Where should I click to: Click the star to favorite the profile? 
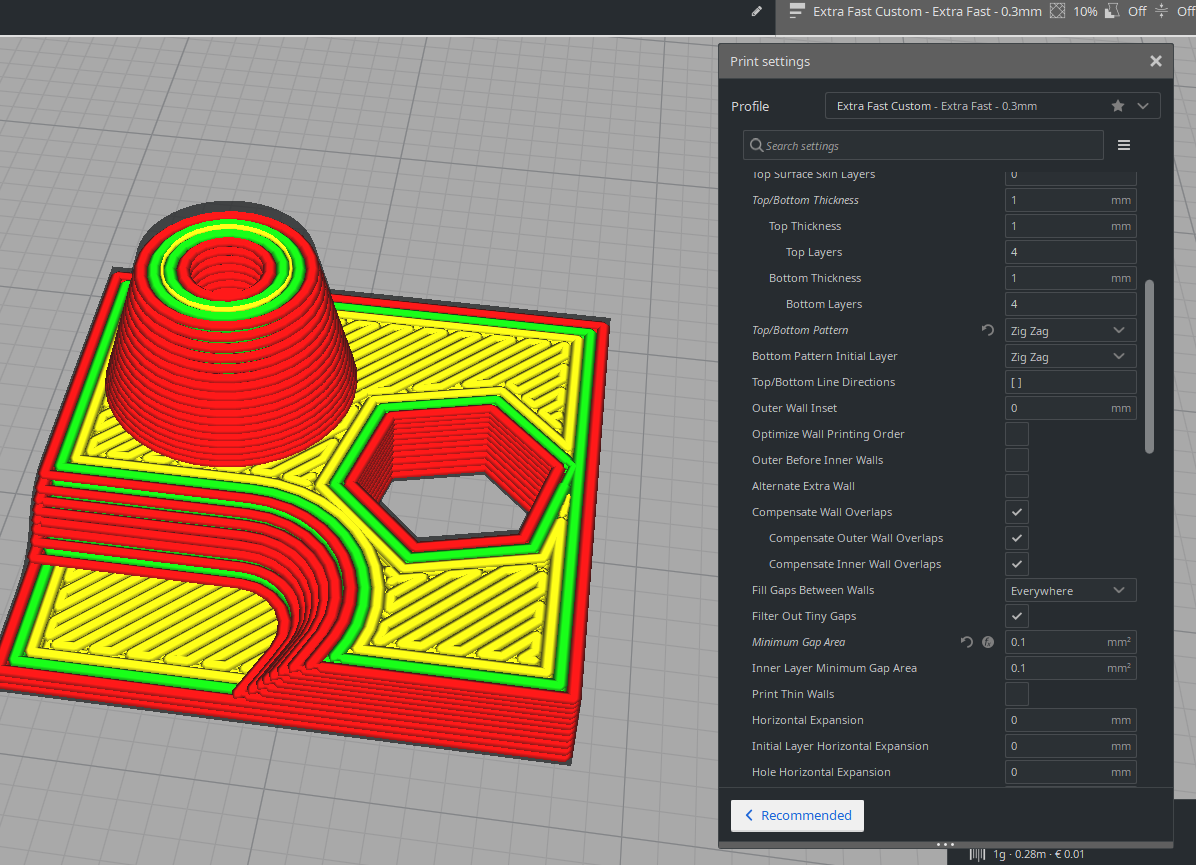[x=1117, y=105]
